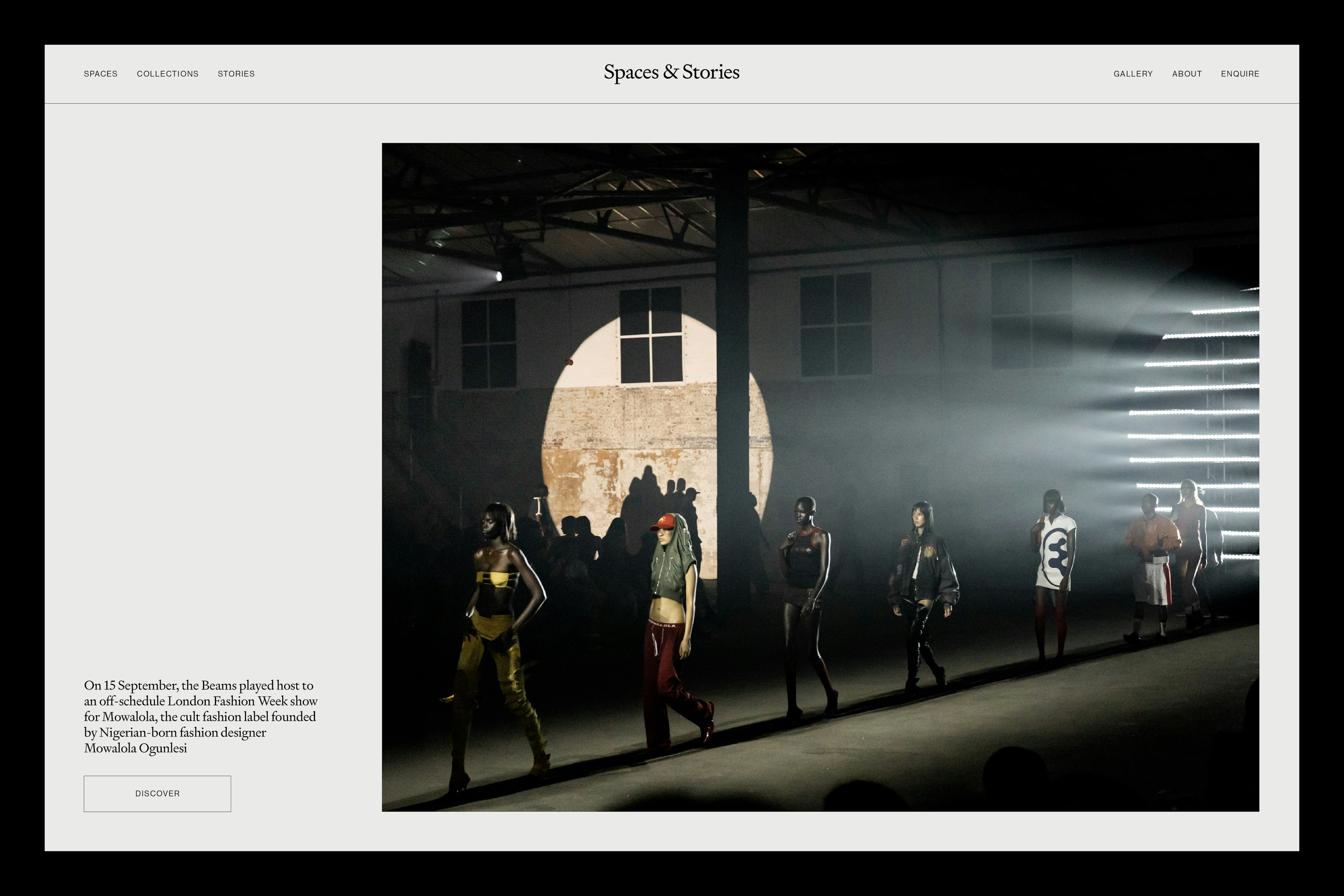Open the Spaces nav link
This screenshot has width=1344, height=896.
click(x=100, y=74)
